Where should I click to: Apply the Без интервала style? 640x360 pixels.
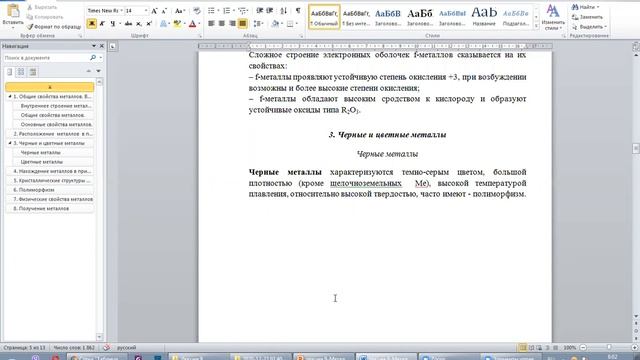coord(356,17)
